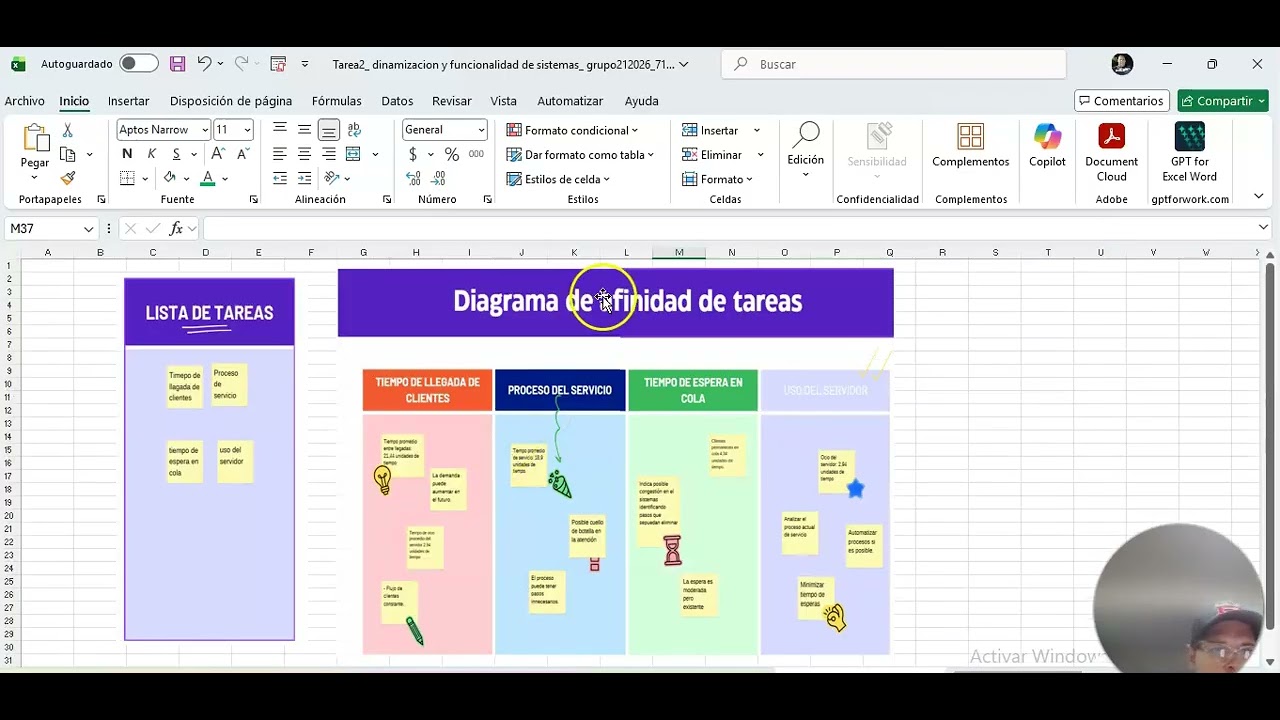Click the increase decimal icon

pyautogui.click(x=413, y=178)
